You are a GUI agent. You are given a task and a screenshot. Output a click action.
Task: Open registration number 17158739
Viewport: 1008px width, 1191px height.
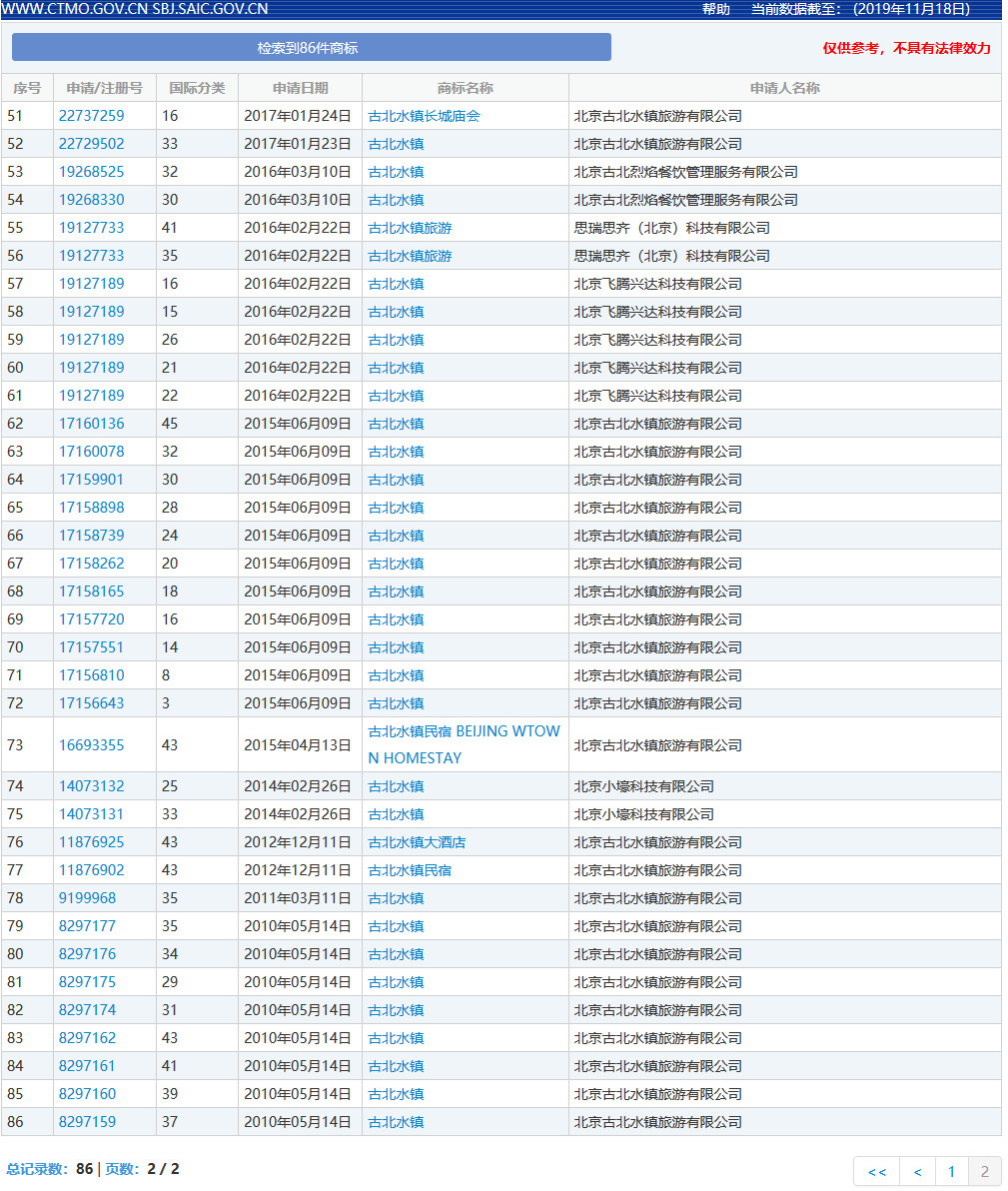pos(91,536)
